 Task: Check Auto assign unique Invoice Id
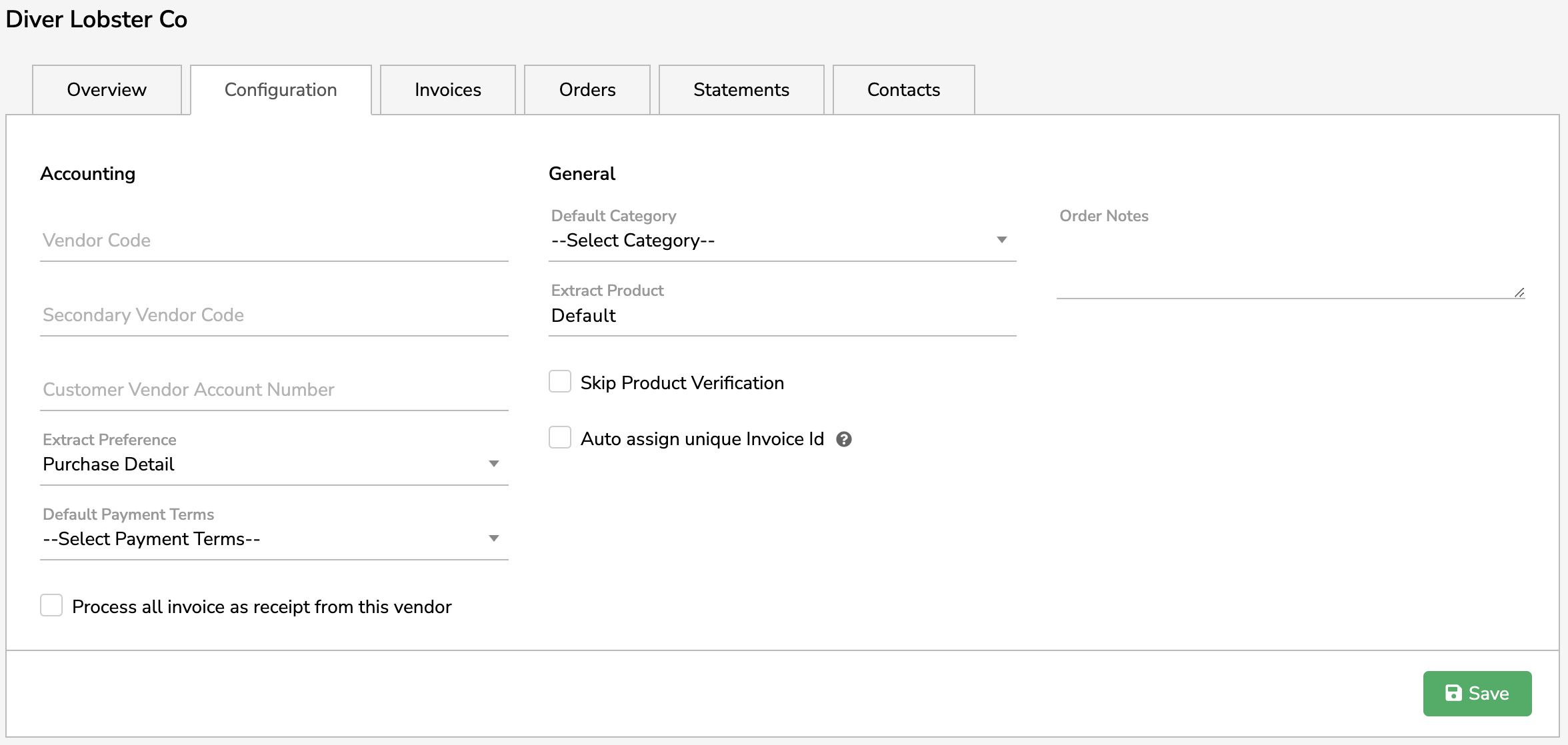560,438
